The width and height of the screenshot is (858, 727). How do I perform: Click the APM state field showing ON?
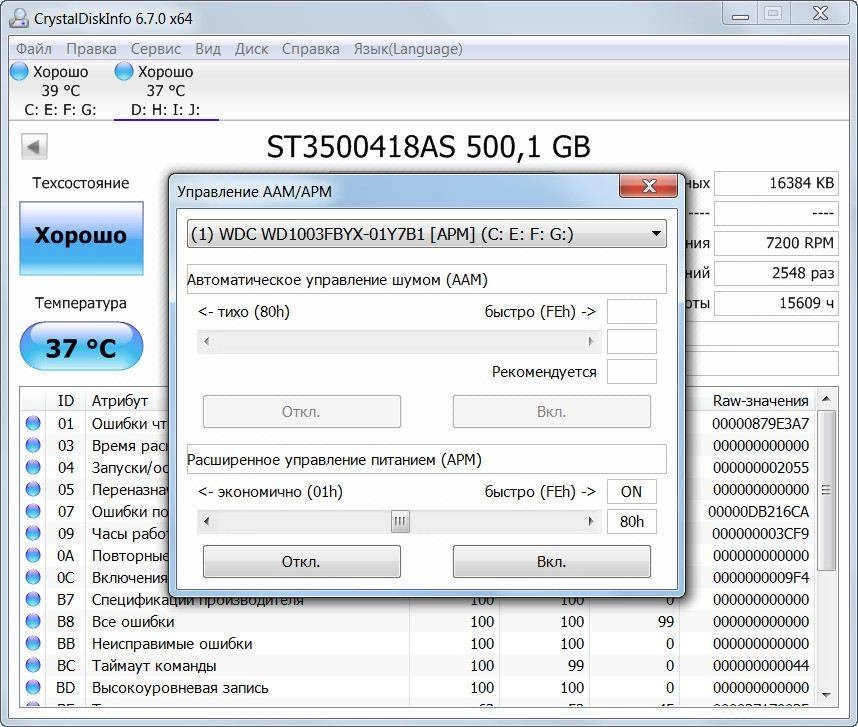tap(632, 491)
